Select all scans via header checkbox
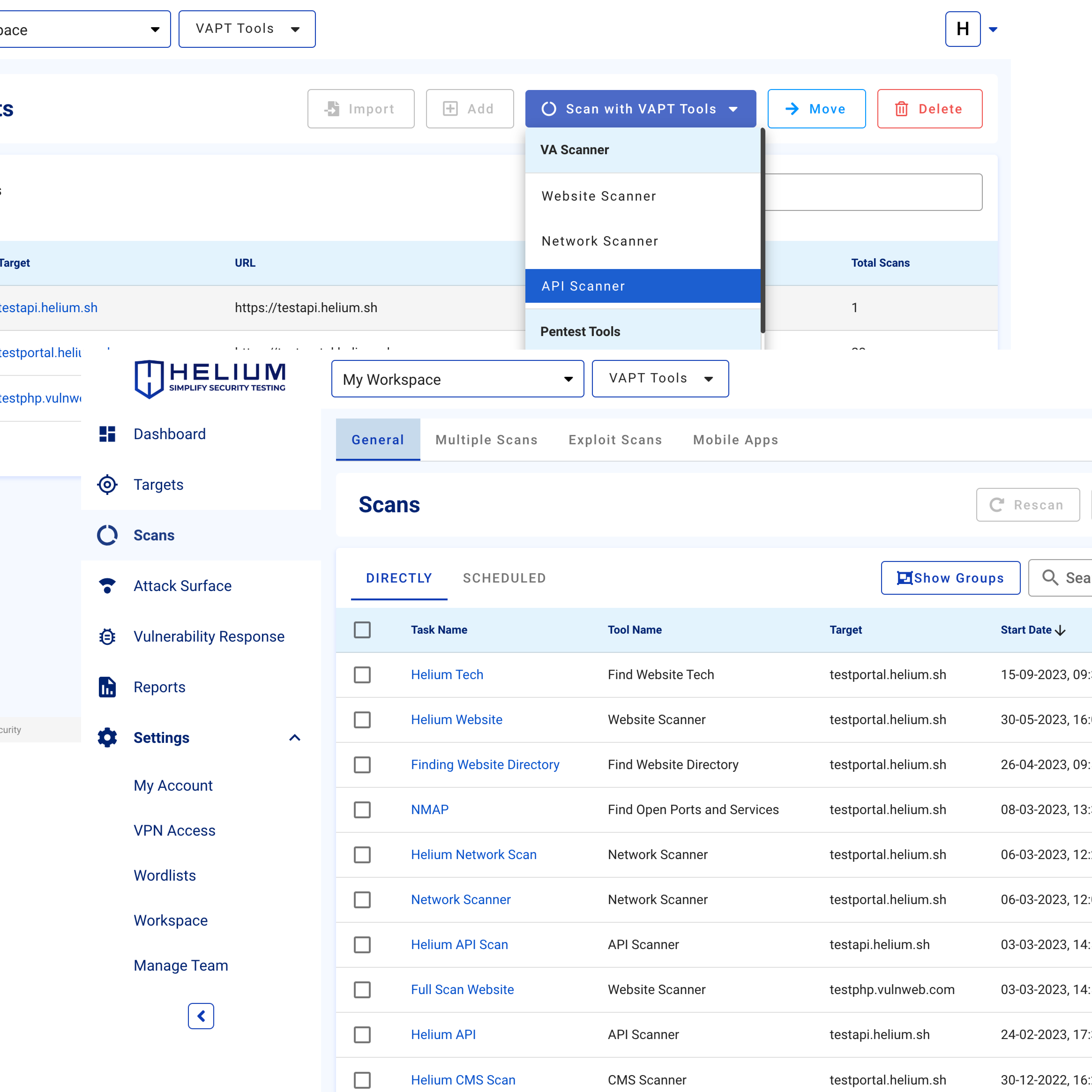 (362, 630)
